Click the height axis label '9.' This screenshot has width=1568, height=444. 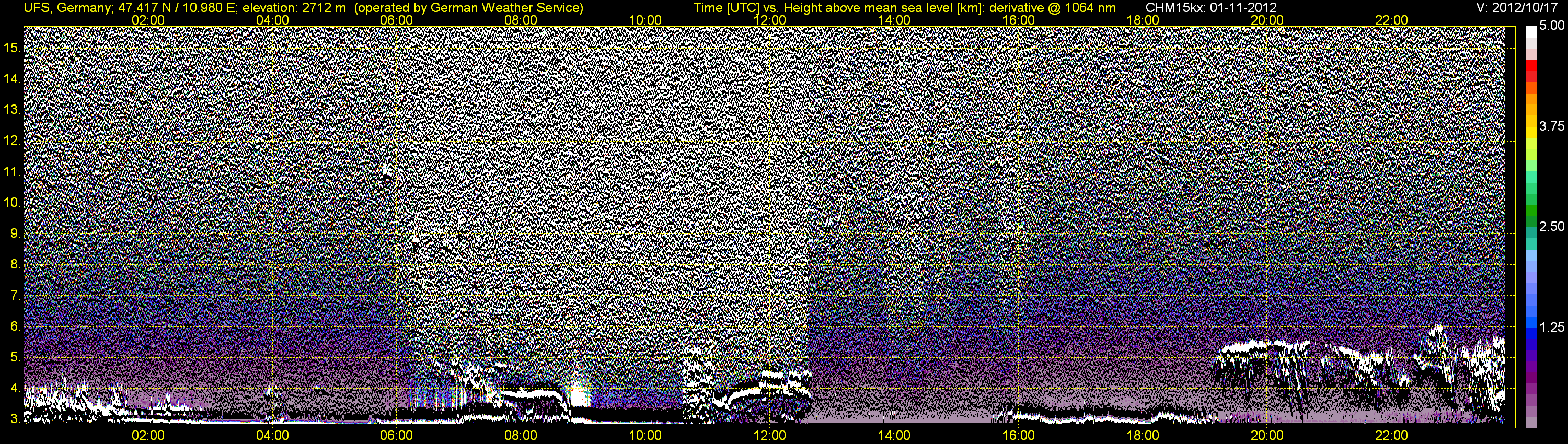pyautogui.click(x=15, y=233)
